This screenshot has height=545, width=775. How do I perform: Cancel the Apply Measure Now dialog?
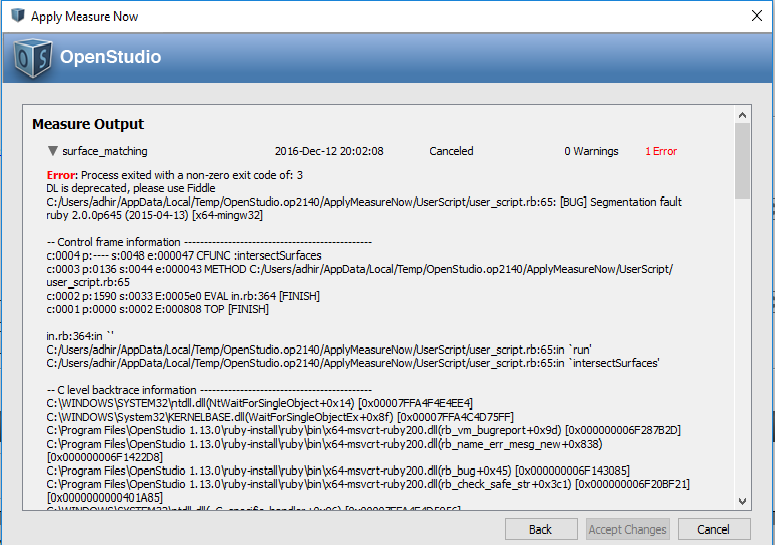click(x=714, y=529)
